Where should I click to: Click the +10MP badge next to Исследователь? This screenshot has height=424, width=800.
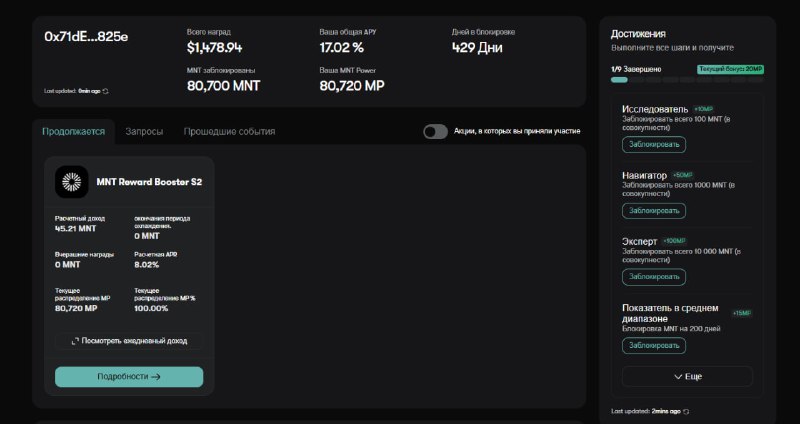tap(703, 109)
